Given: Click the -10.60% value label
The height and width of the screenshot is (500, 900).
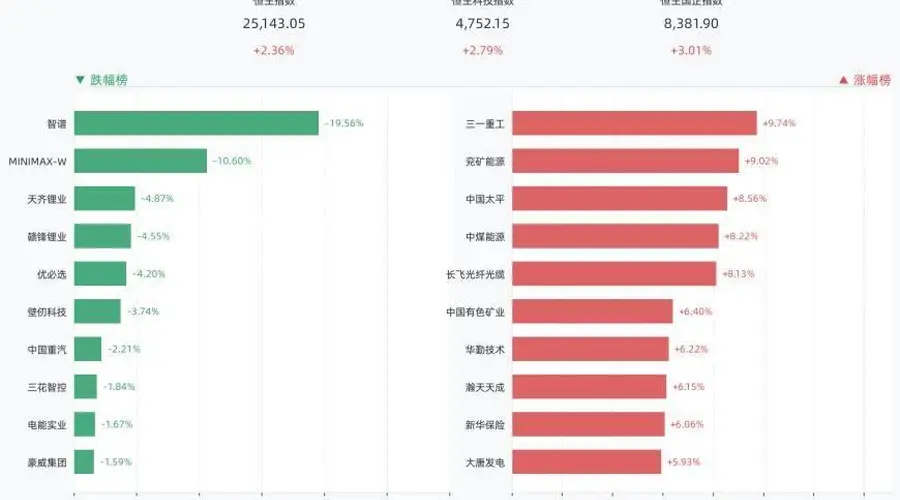Looking at the screenshot, I should point(232,161).
